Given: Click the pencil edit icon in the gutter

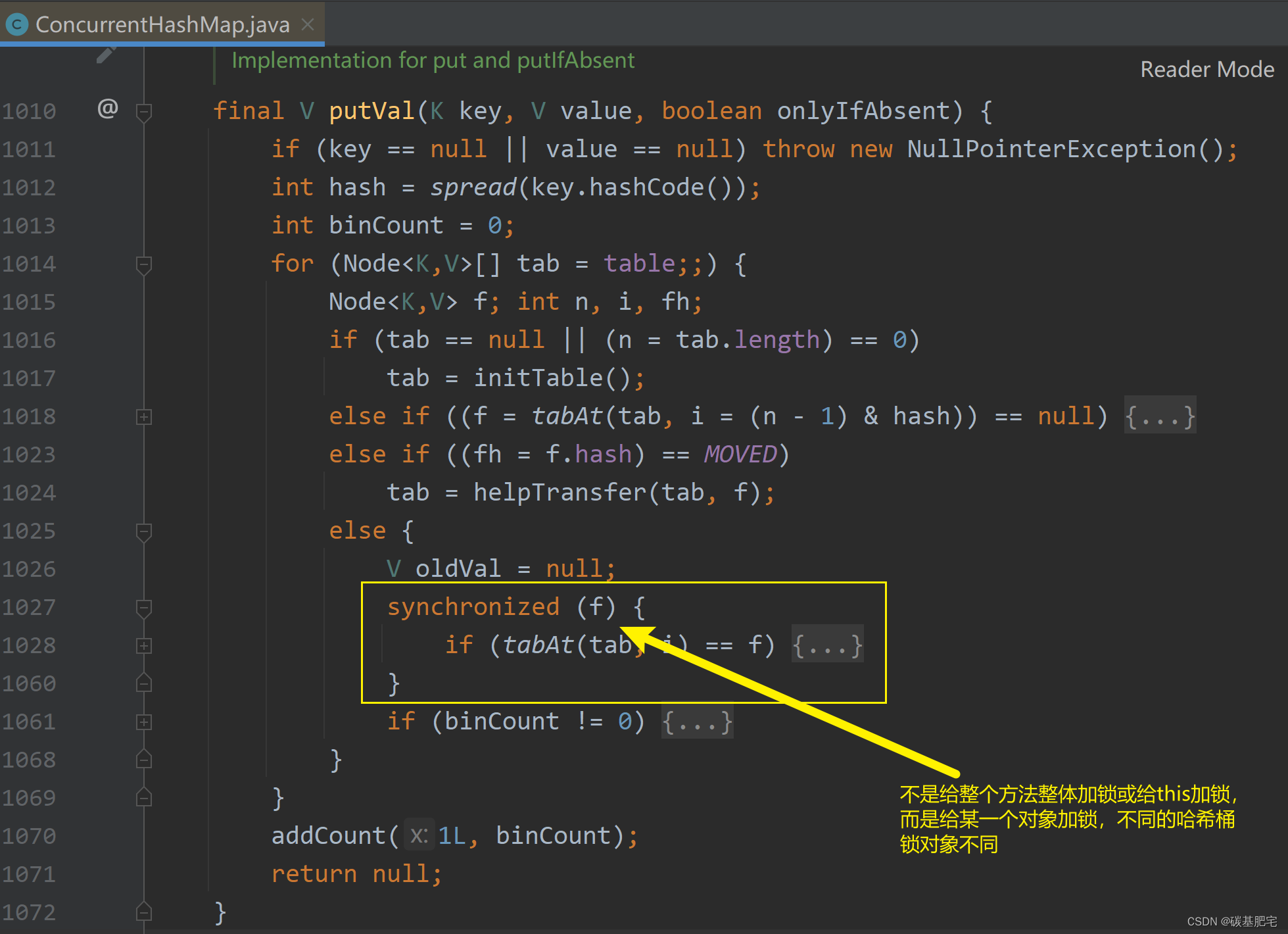Looking at the screenshot, I should [x=106, y=55].
